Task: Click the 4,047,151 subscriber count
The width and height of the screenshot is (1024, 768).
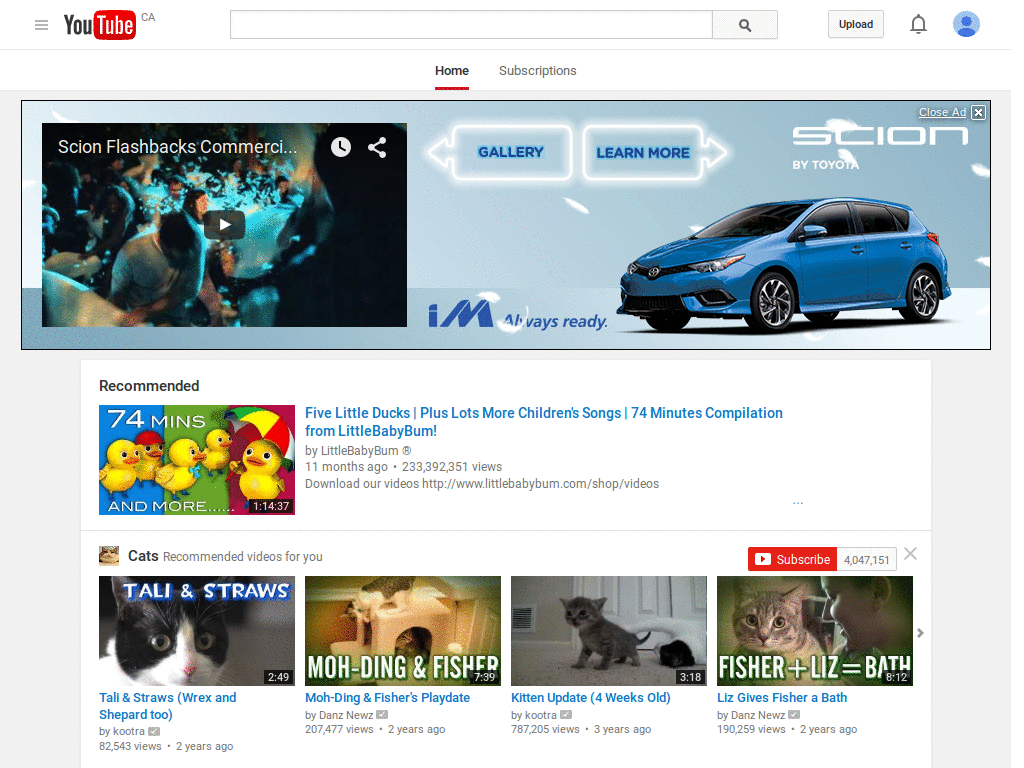Action: (x=867, y=560)
